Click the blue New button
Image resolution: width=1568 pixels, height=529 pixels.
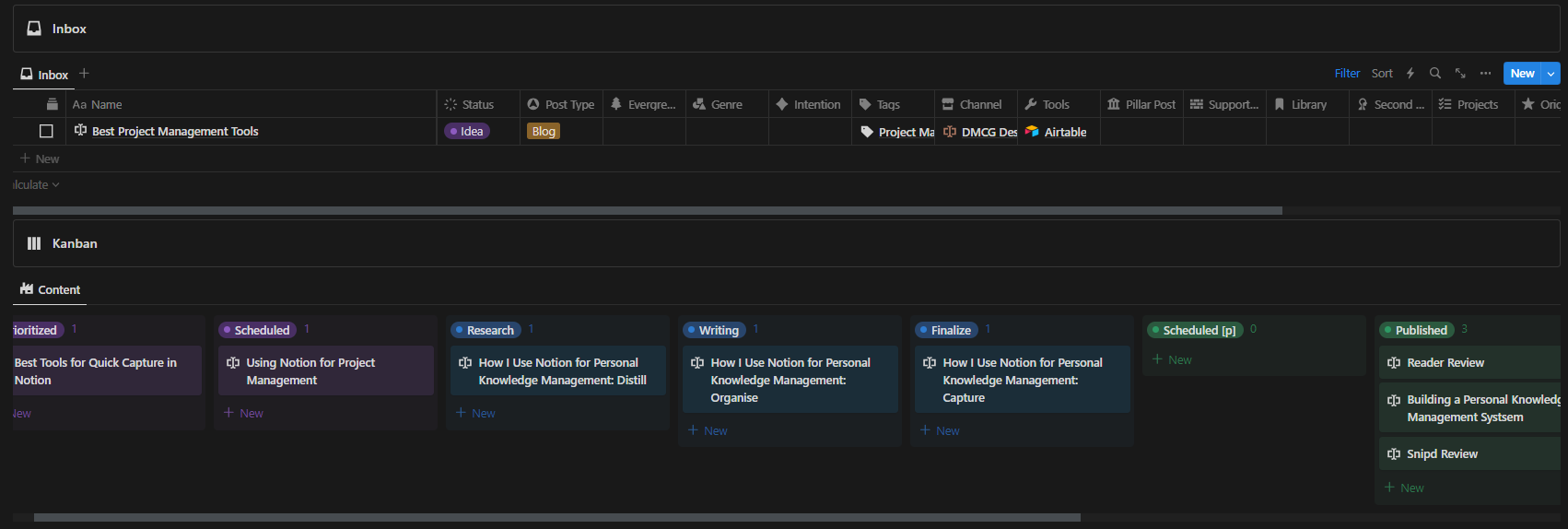click(x=1522, y=74)
